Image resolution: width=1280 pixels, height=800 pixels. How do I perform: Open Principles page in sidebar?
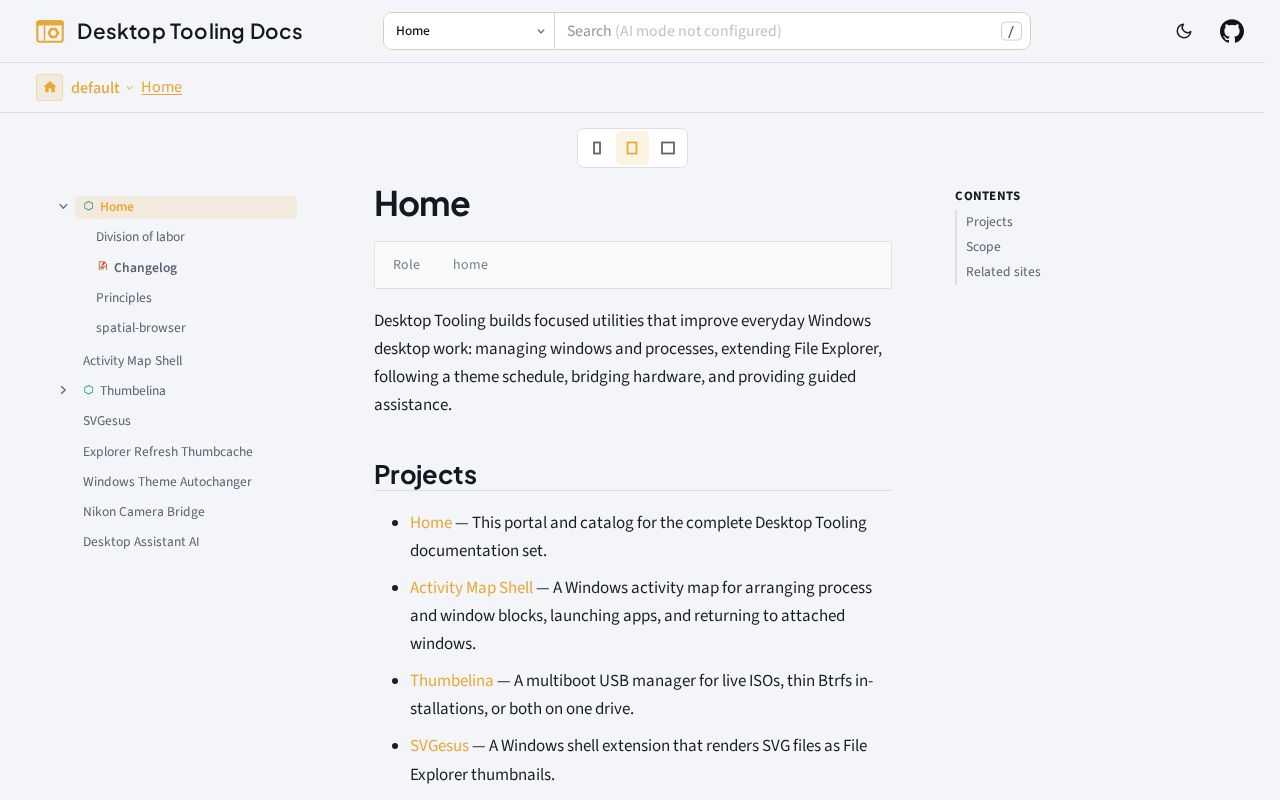[x=124, y=298]
